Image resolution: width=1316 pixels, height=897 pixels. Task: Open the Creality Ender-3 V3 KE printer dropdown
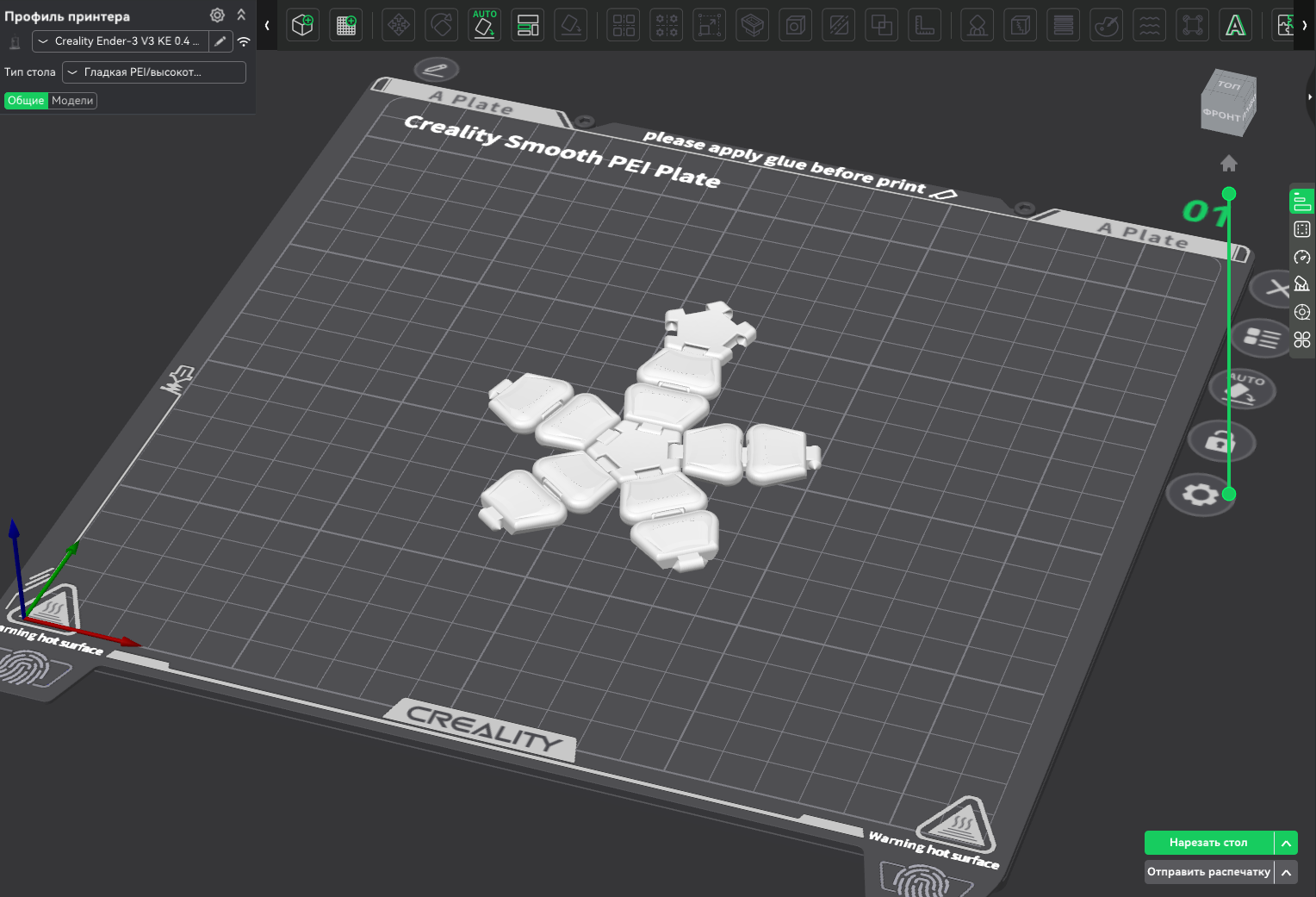click(121, 40)
